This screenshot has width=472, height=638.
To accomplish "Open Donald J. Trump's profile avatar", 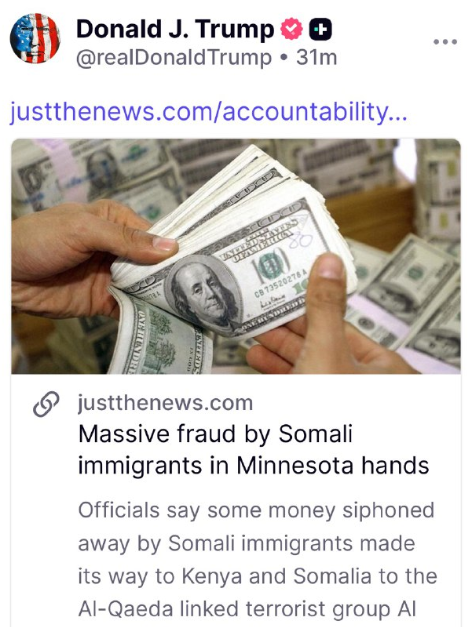I will click(35, 38).
